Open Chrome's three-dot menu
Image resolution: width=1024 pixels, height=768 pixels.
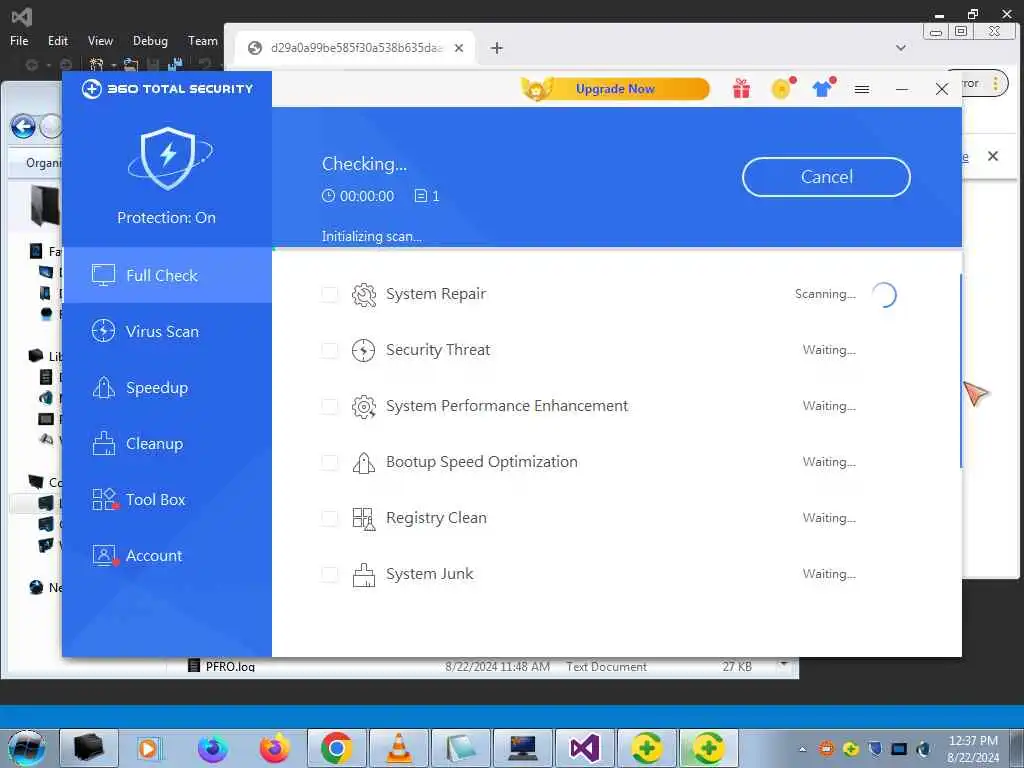[x=995, y=84]
